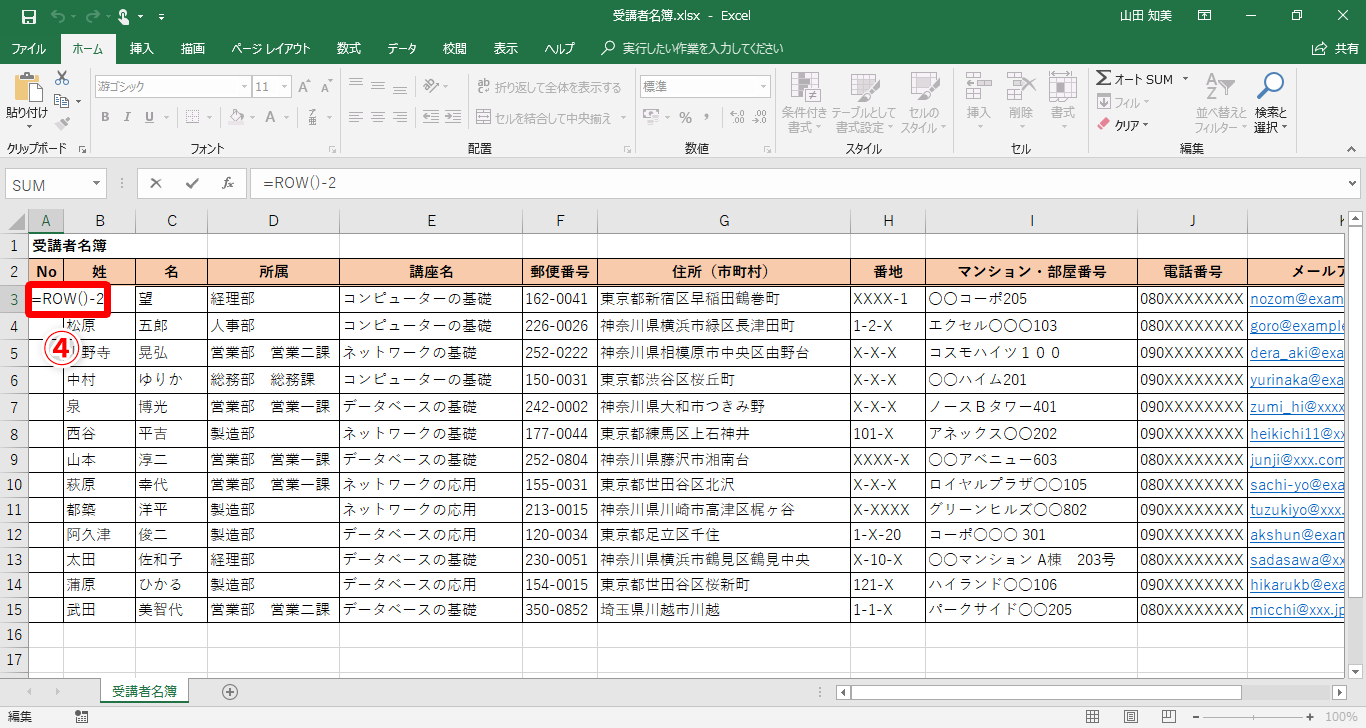This screenshot has width=1366, height=728.
Task: Click the email link nozom@exam in row 3
Action: click(x=1297, y=298)
